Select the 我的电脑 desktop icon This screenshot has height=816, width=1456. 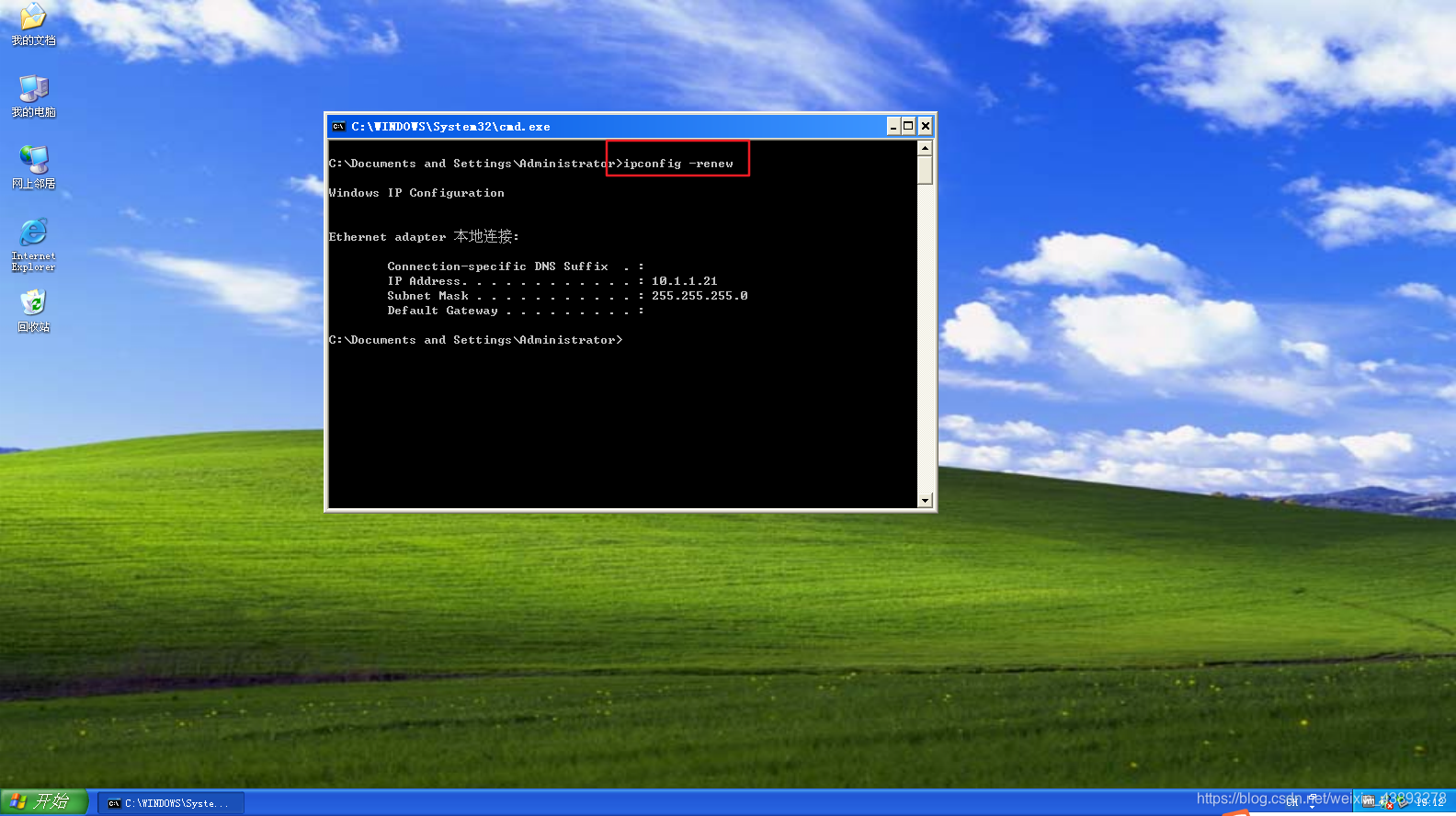coord(33,96)
